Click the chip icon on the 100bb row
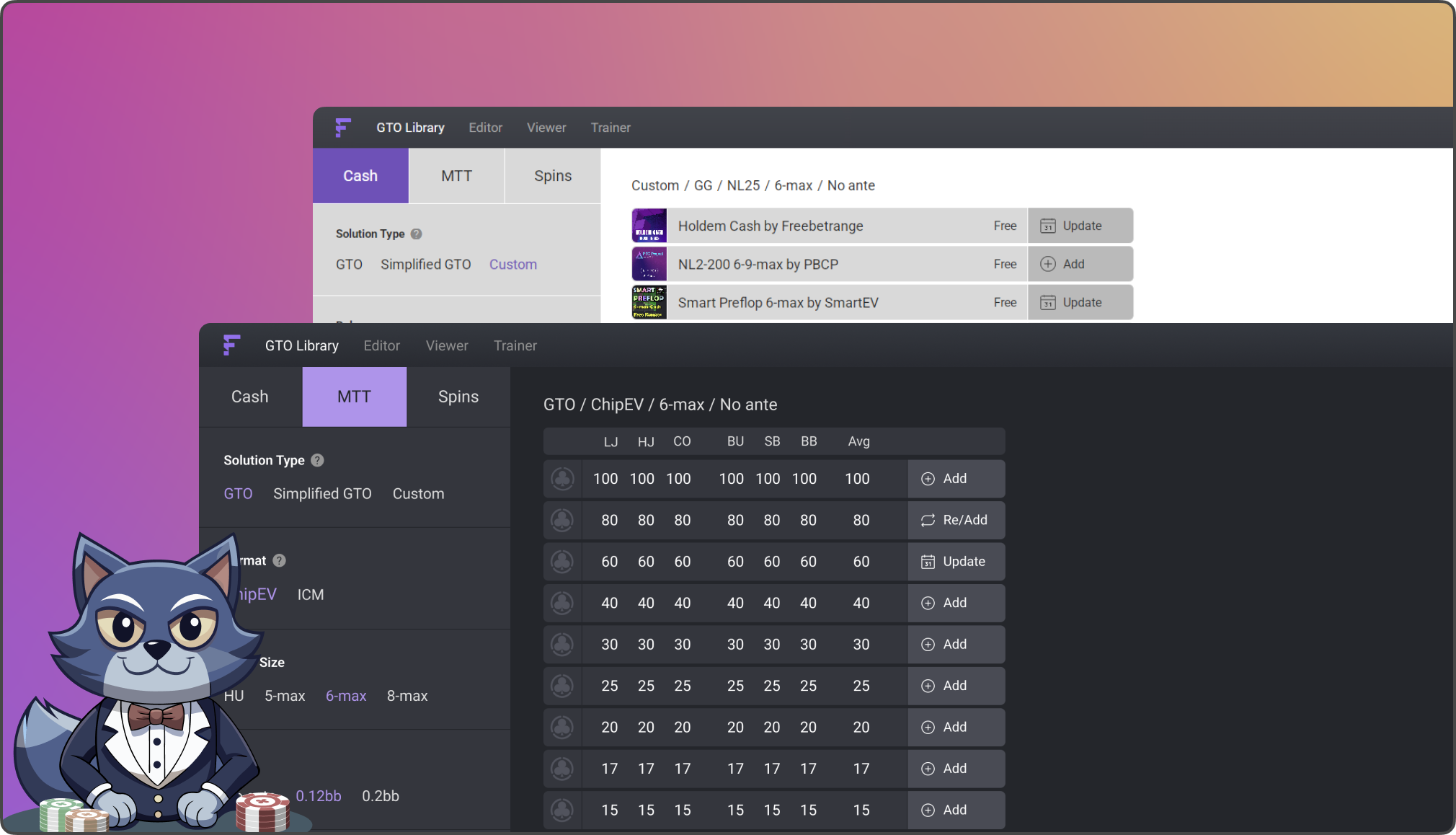This screenshot has height=835, width=1456. [562, 479]
